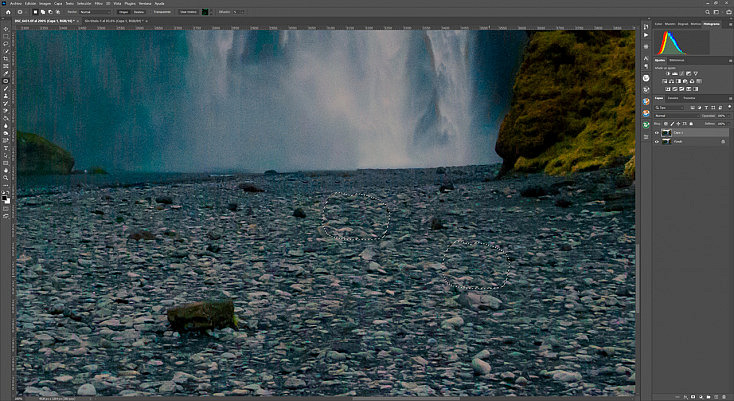Screen dimensions: 734x401
Task: Toggle the Transparente option
Action: pos(162,12)
